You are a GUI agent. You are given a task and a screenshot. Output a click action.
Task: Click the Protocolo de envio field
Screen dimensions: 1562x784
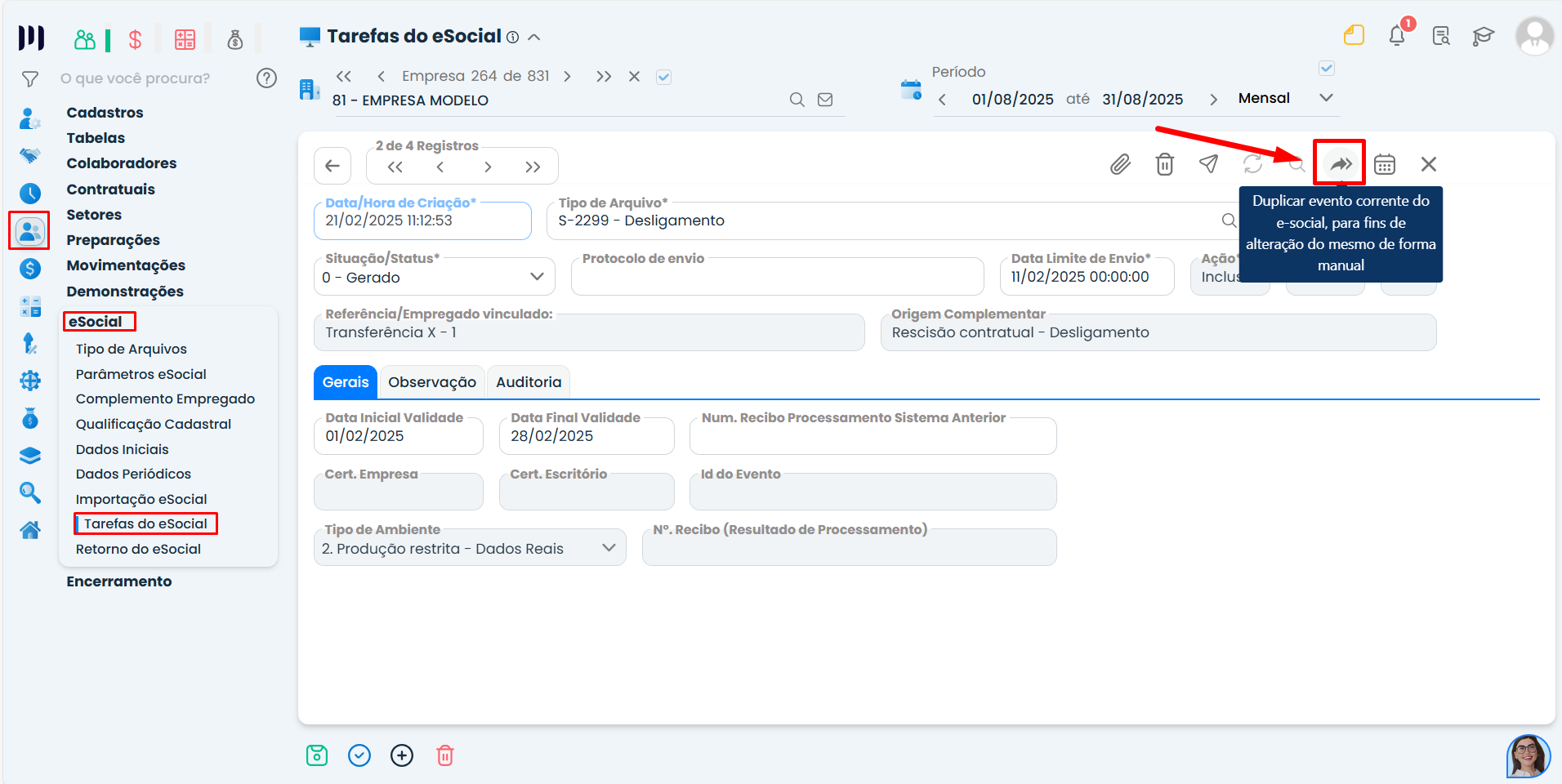(x=778, y=277)
